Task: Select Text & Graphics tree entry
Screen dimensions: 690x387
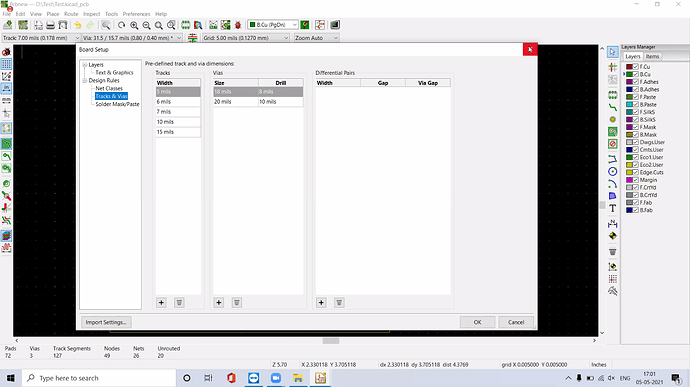Action: pyautogui.click(x=114, y=73)
